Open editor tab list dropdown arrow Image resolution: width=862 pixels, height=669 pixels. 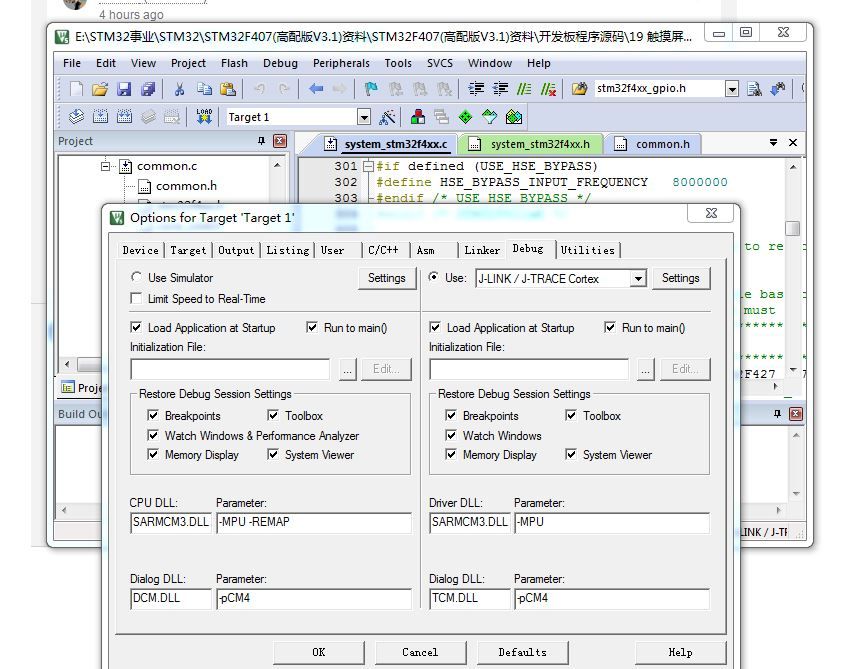pos(773,142)
